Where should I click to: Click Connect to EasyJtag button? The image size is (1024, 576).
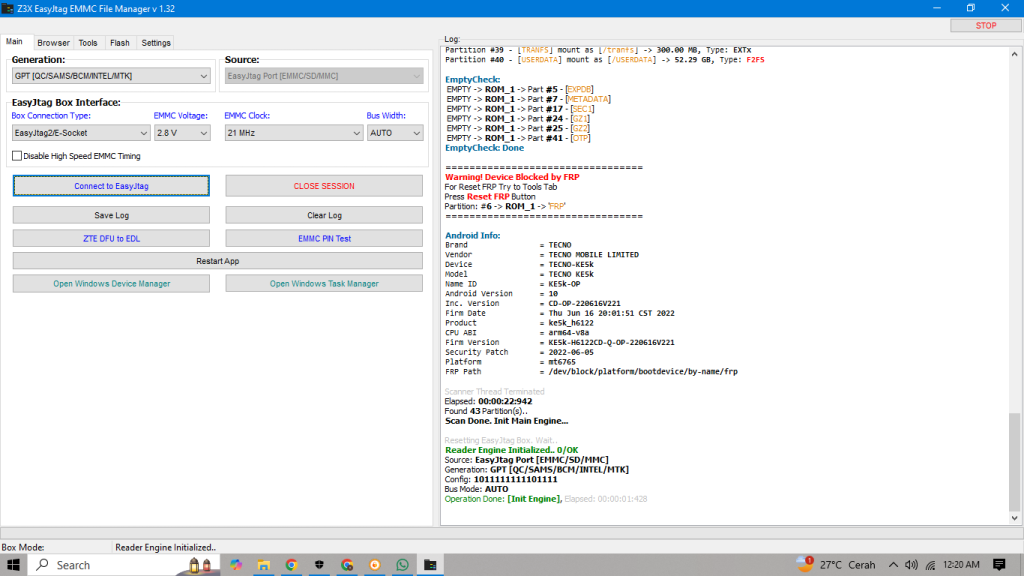pyautogui.click(x=111, y=185)
